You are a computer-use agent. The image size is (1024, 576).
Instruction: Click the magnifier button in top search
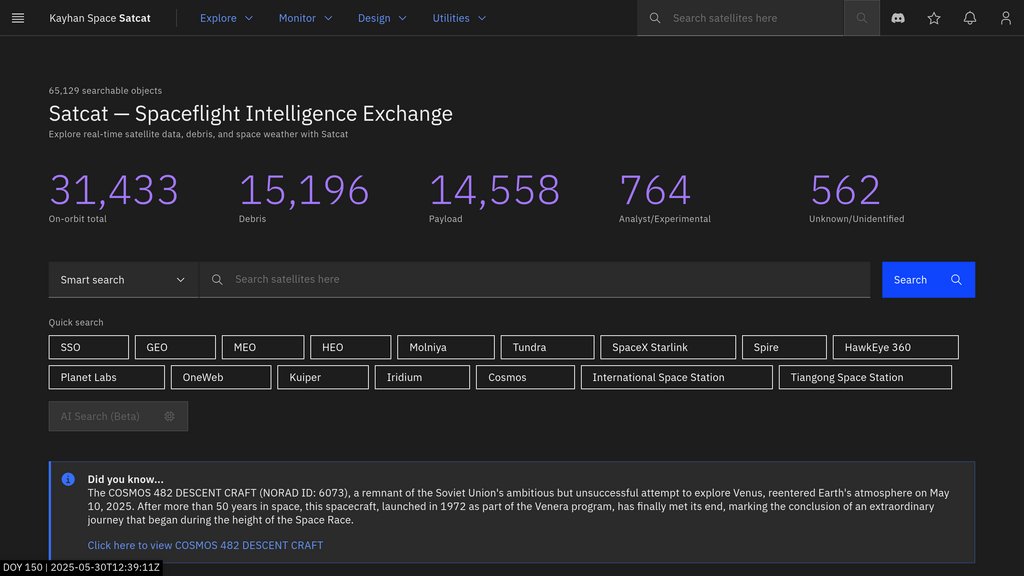click(x=862, y=18)
